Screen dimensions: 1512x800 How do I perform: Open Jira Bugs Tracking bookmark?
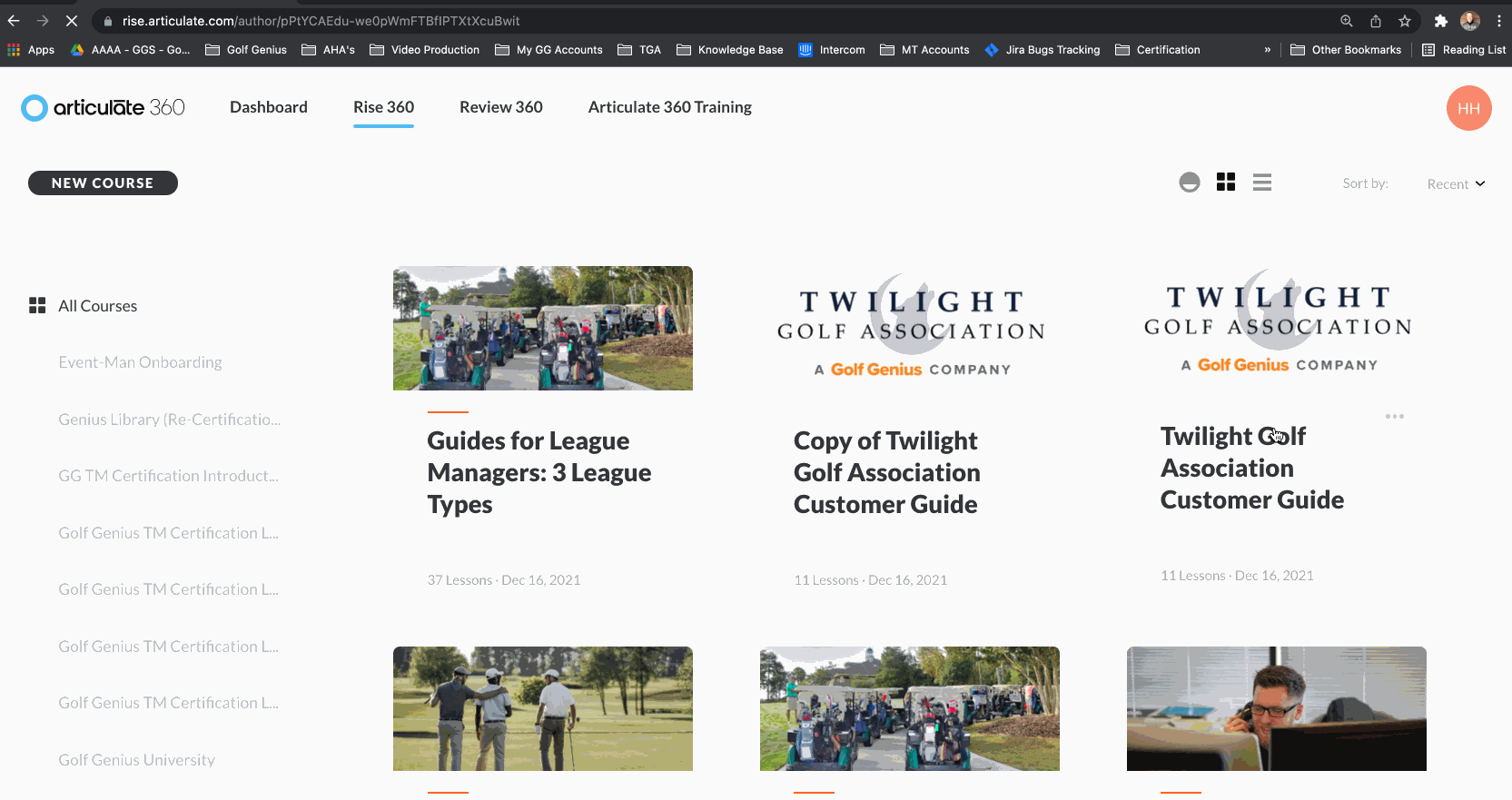point(1043,50)
